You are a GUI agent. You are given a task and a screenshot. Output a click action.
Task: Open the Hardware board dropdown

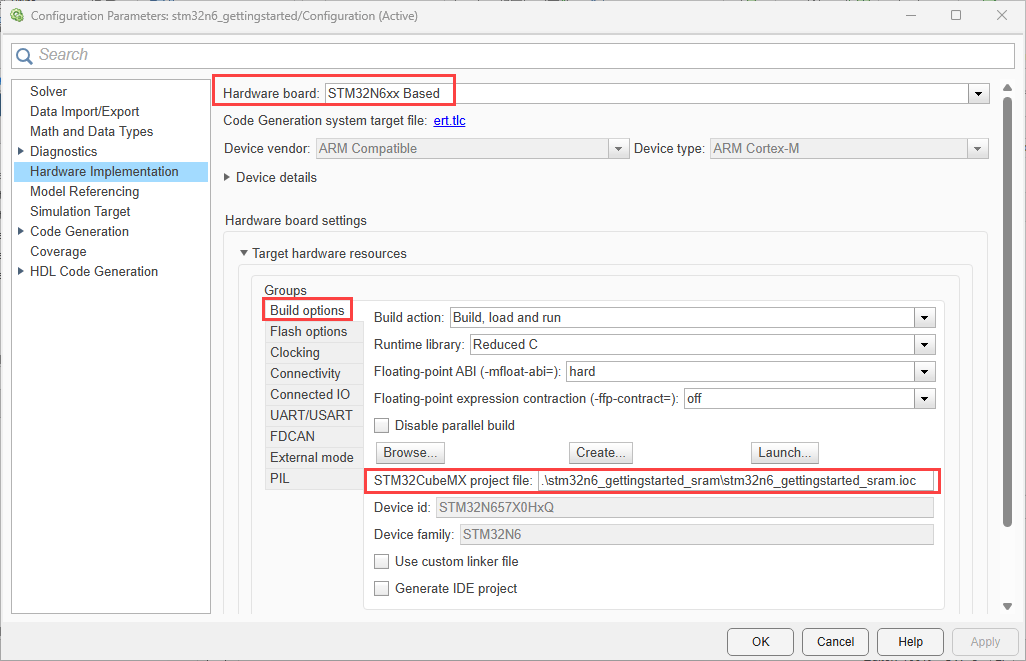(x=978, y=94)
